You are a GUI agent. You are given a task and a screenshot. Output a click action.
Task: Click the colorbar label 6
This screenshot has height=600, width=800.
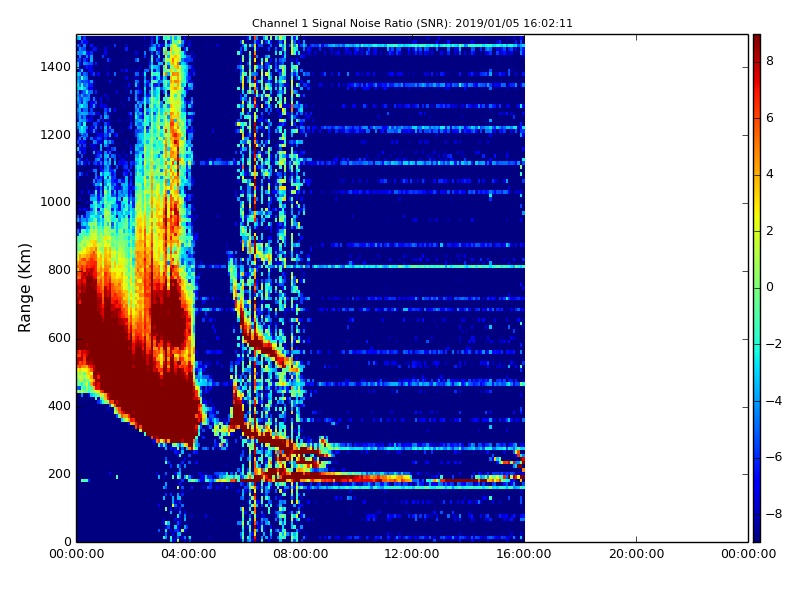tap(770, 118)
